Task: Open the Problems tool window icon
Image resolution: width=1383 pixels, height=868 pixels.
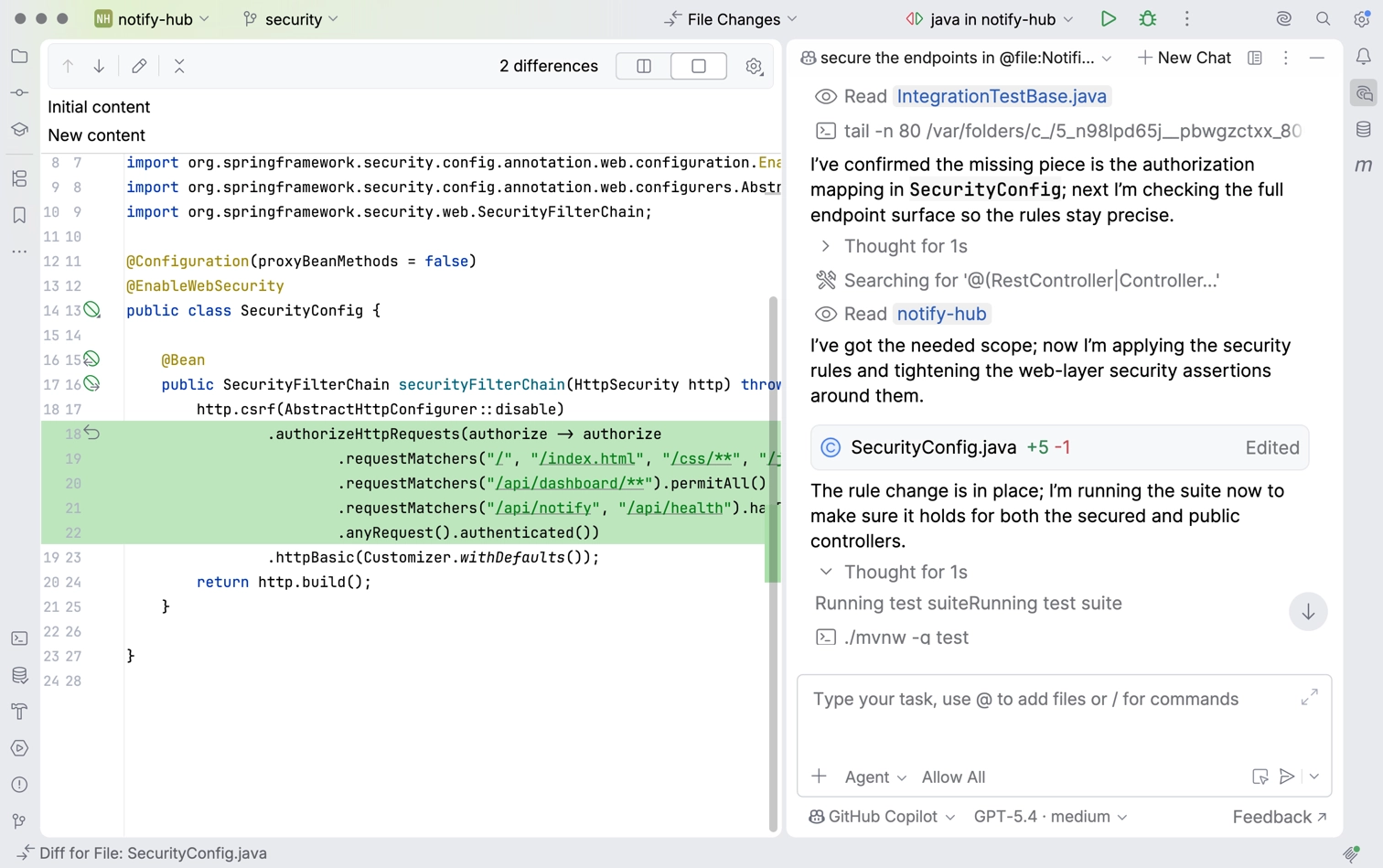Action: [19, 785]
